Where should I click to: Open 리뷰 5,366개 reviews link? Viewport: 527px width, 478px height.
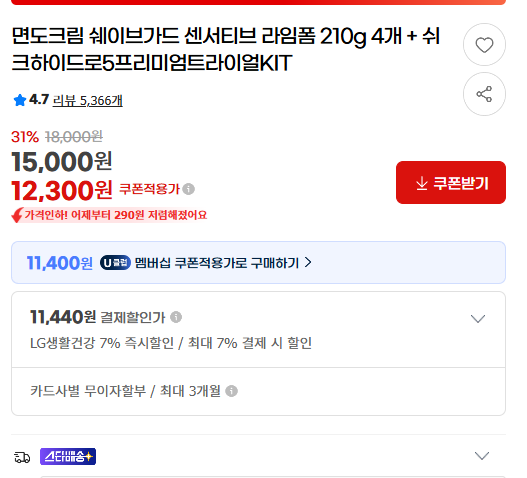point(87,101)
